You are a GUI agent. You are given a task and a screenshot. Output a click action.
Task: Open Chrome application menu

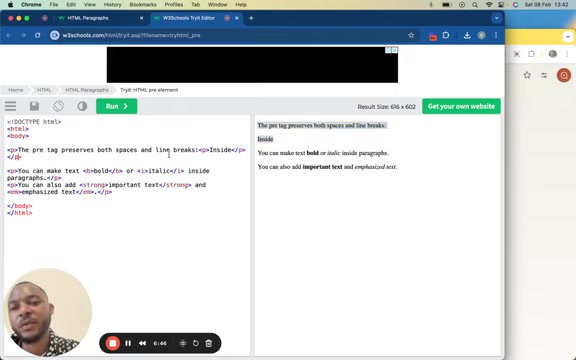click(x=31, y=4)
